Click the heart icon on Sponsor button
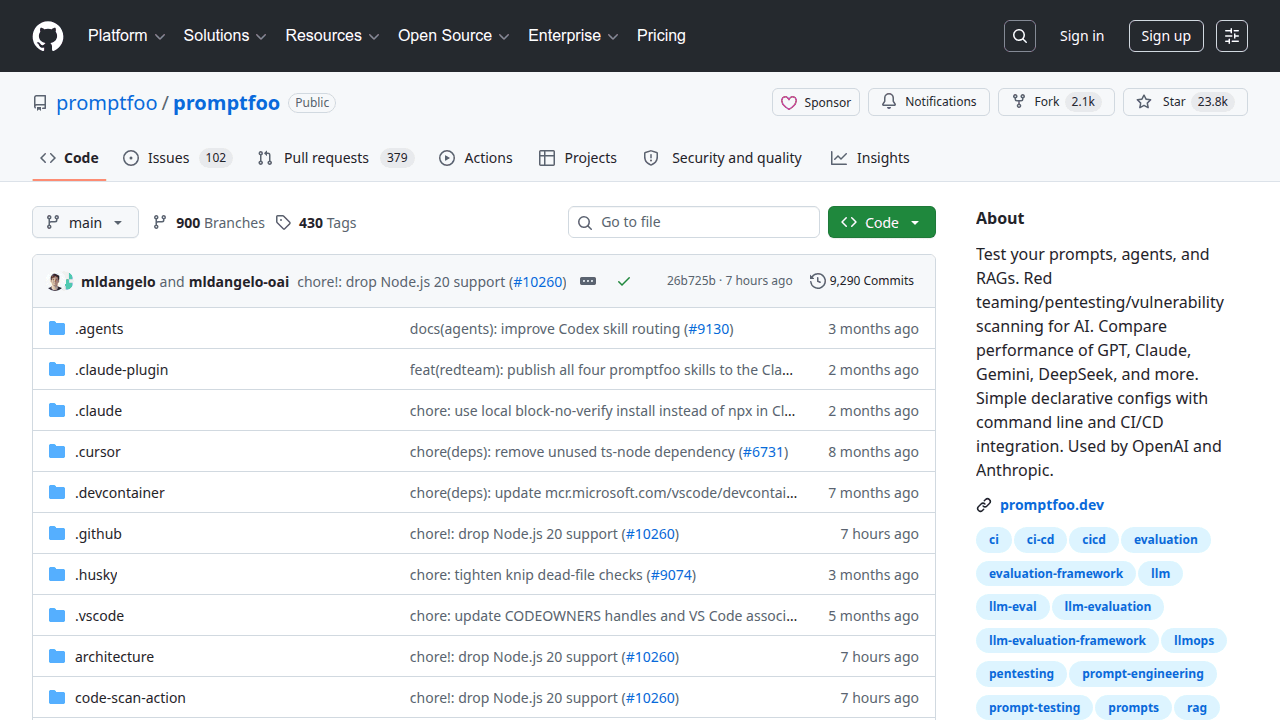The image size is (1280, 720). pos(789,102)
